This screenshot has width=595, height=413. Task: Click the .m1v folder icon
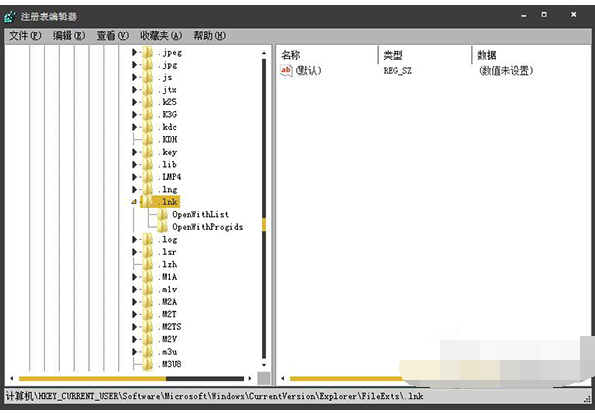pos(148,290)
